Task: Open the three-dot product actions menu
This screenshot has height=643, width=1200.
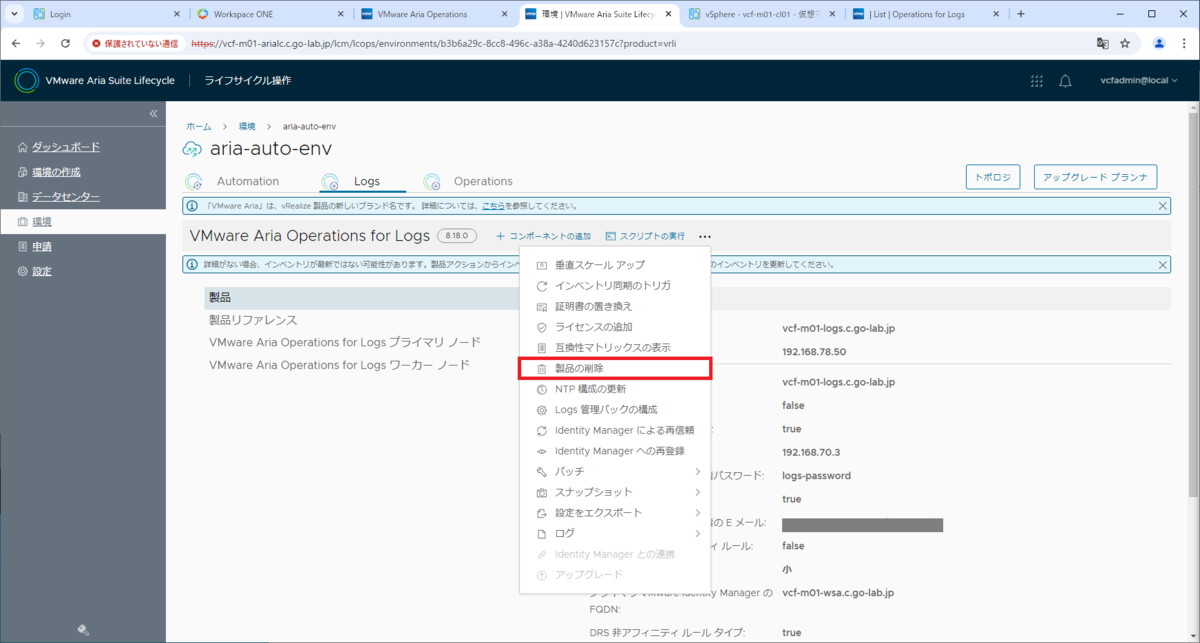Action: pyautogui.click(x=705, y=236)
